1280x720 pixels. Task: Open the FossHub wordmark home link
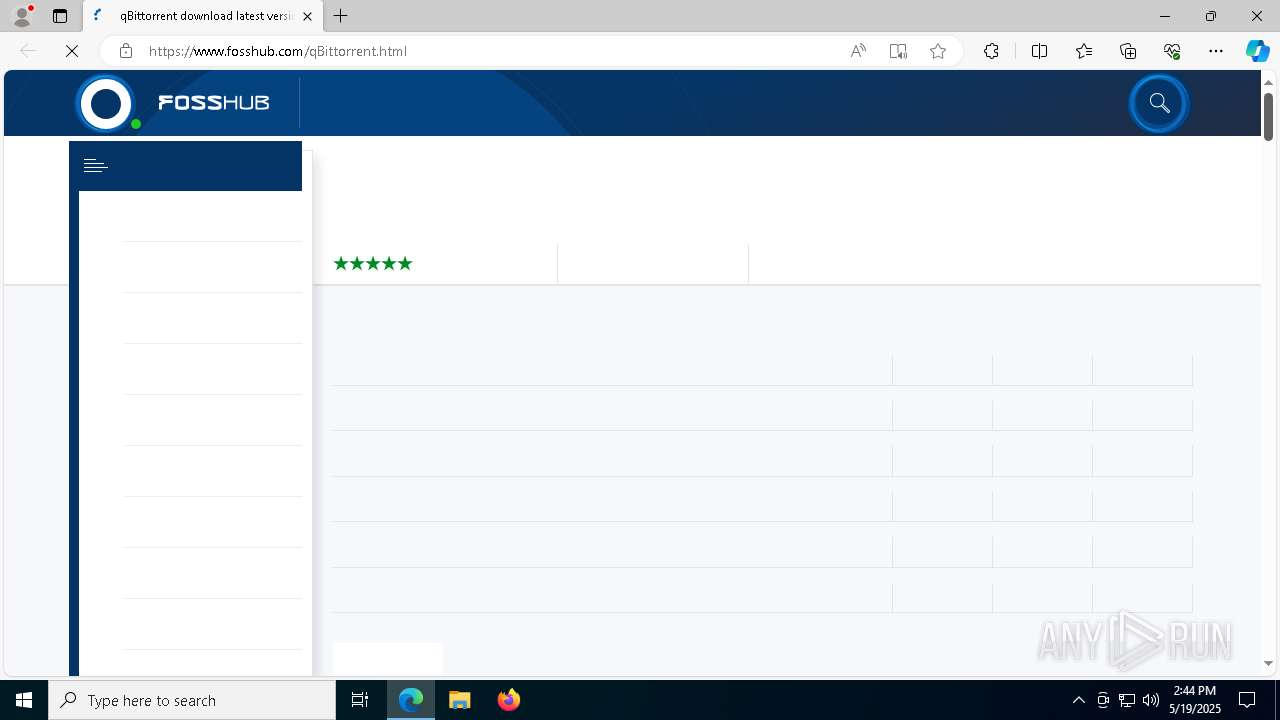coord(214,102)
